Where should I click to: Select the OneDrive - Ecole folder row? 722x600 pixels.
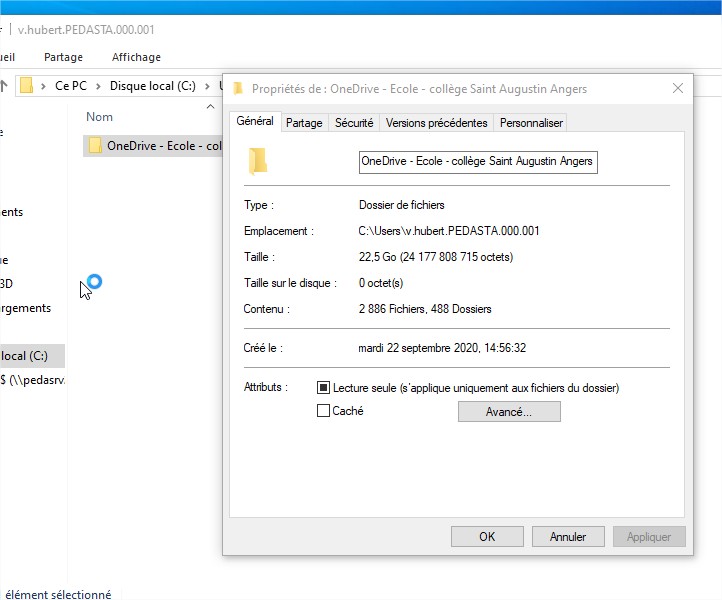click(153, 146)
